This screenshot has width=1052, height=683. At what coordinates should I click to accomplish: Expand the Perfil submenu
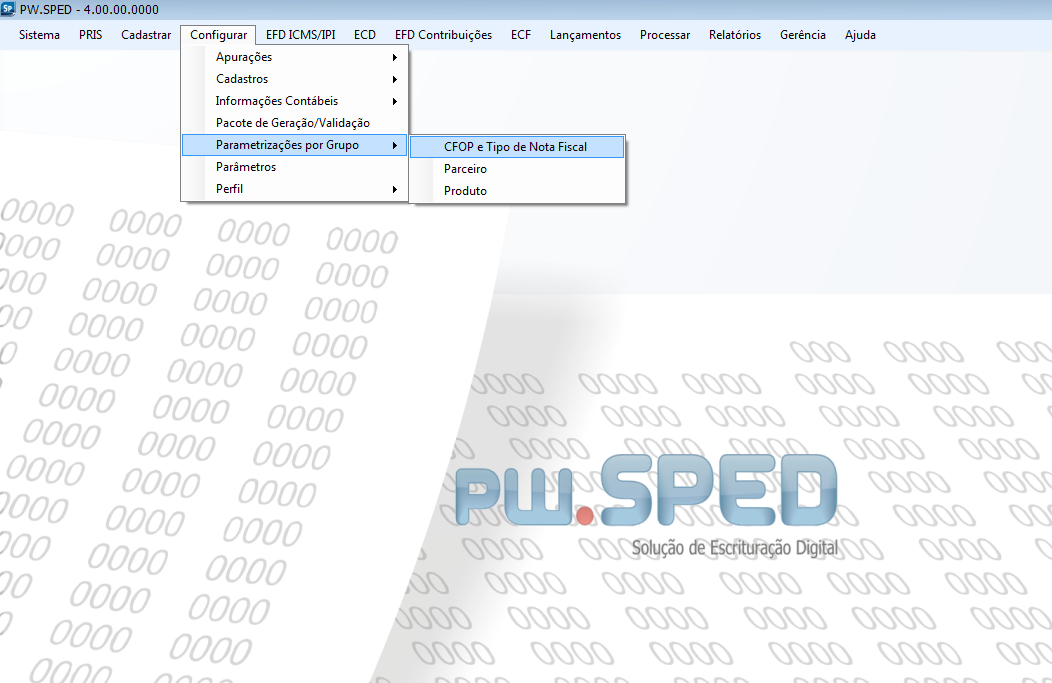(x=295, y=189)
